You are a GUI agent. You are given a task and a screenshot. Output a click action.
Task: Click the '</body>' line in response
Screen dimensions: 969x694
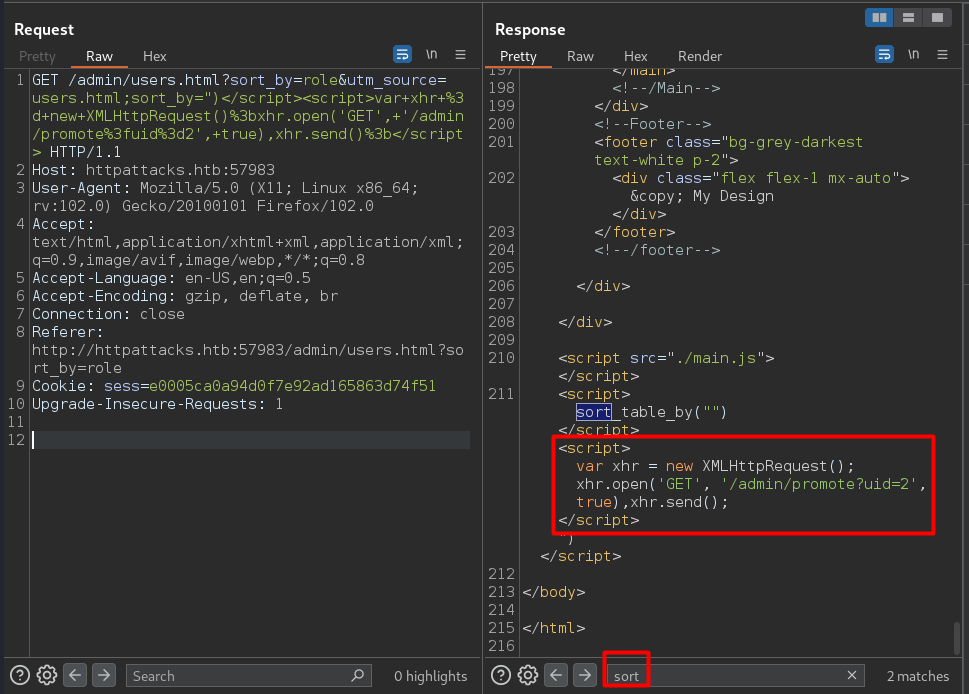(554, 592)
